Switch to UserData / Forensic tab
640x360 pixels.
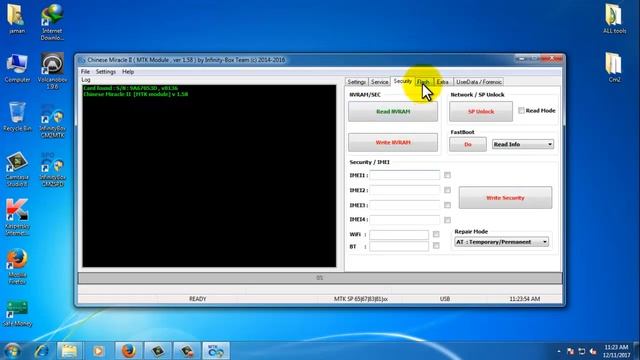(x=478, y=82)
